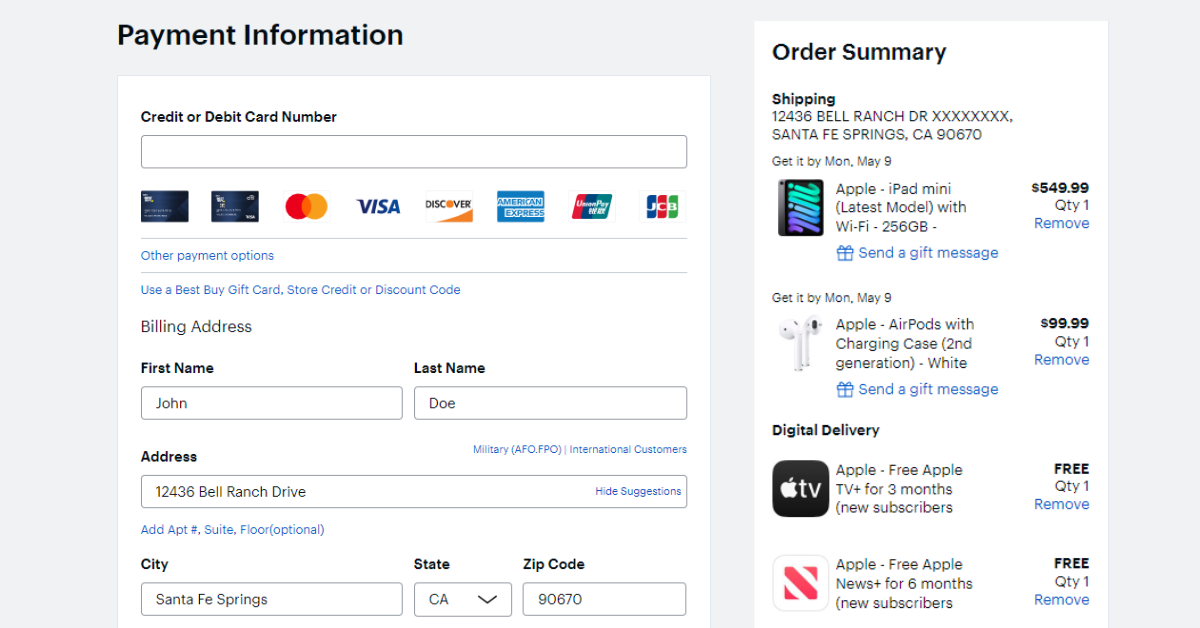Select the Visa card icon
Screen dimensions: 1200x628
(x=377, y=206)
